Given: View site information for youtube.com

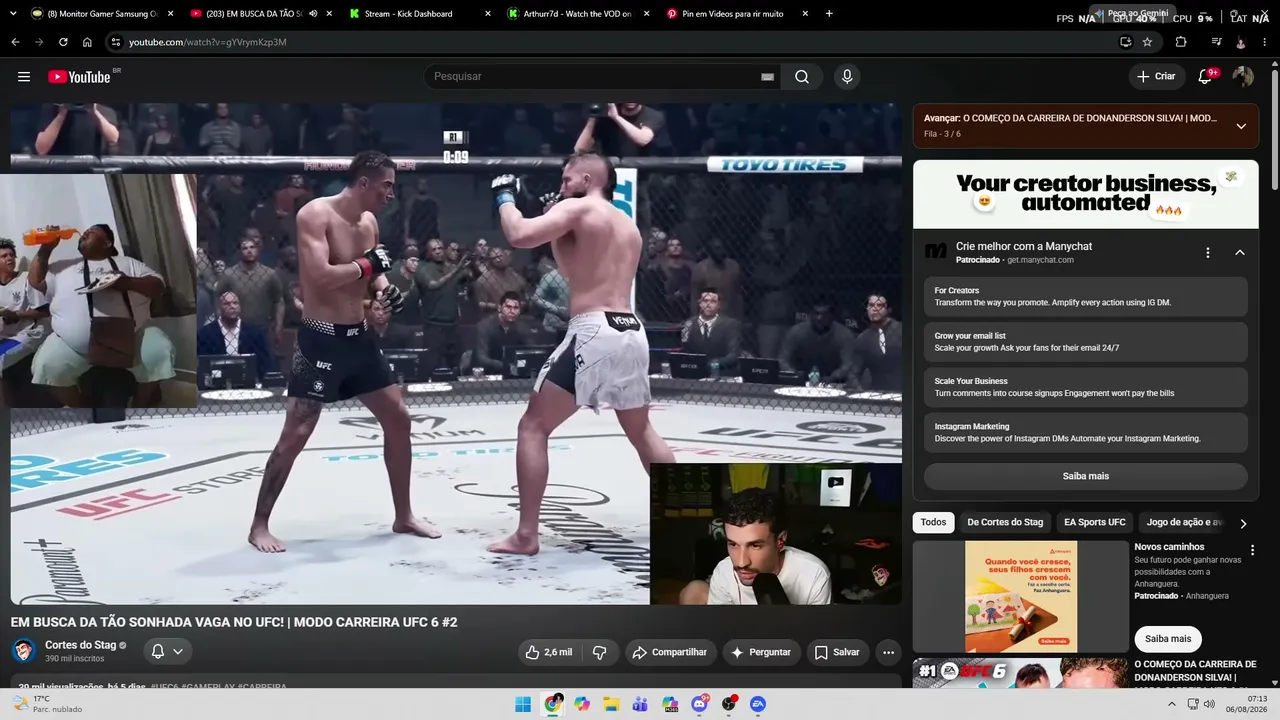Looking at the screenshot, I should point(116,42).
